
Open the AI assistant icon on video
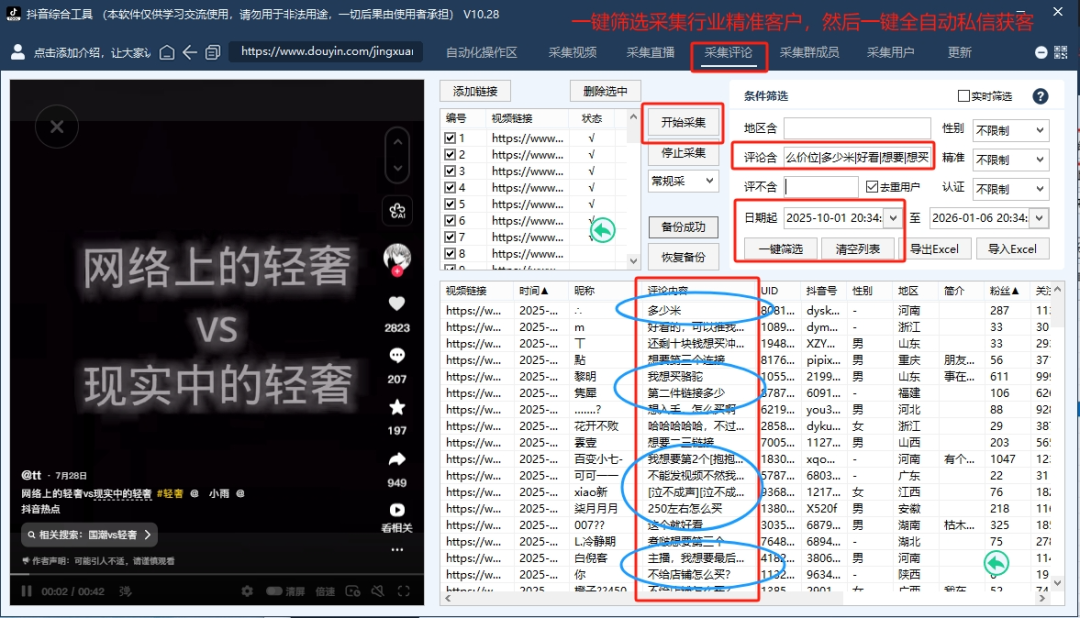[397, 211]
